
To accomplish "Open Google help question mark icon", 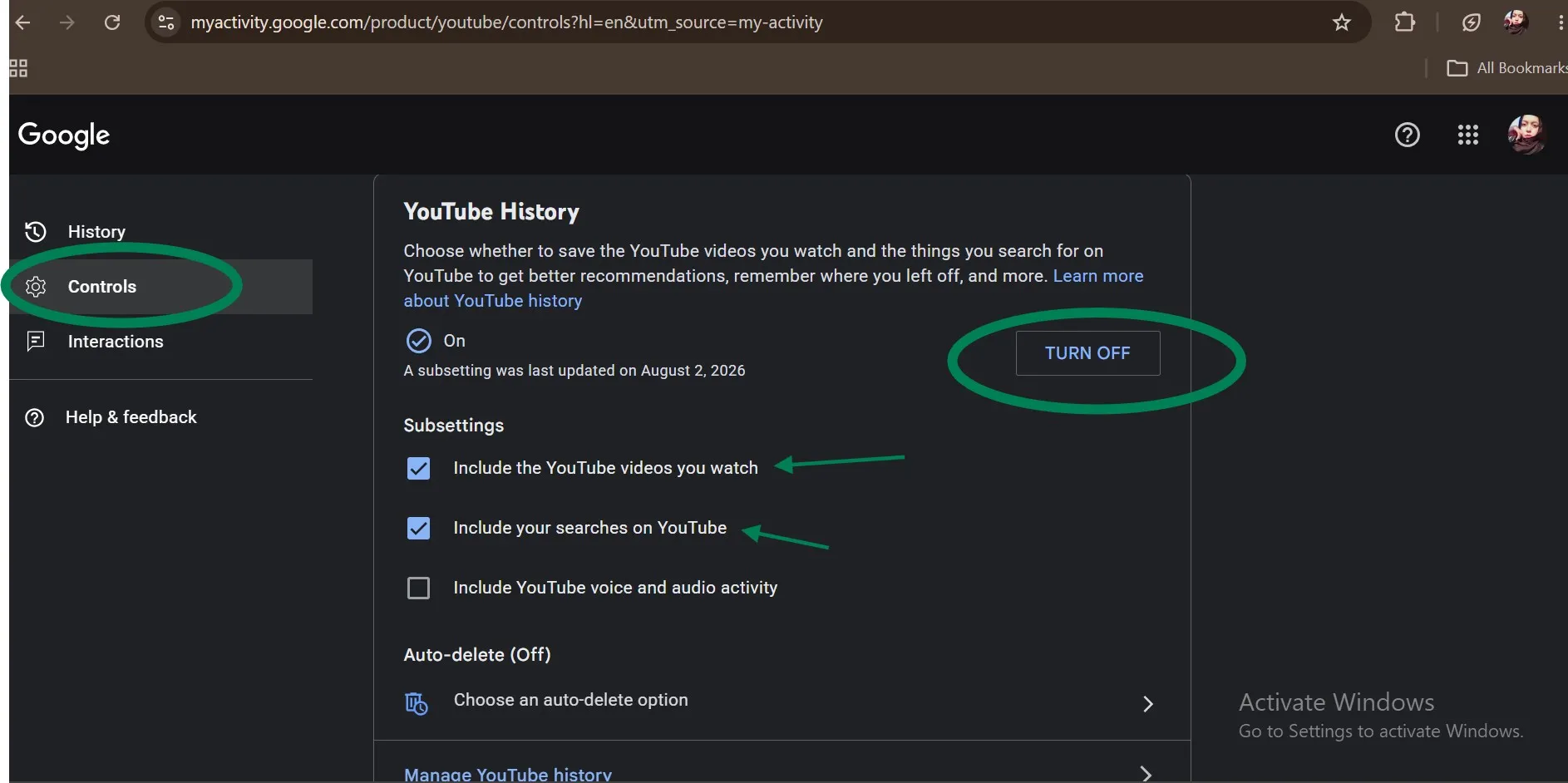I will coord(1408,135).
